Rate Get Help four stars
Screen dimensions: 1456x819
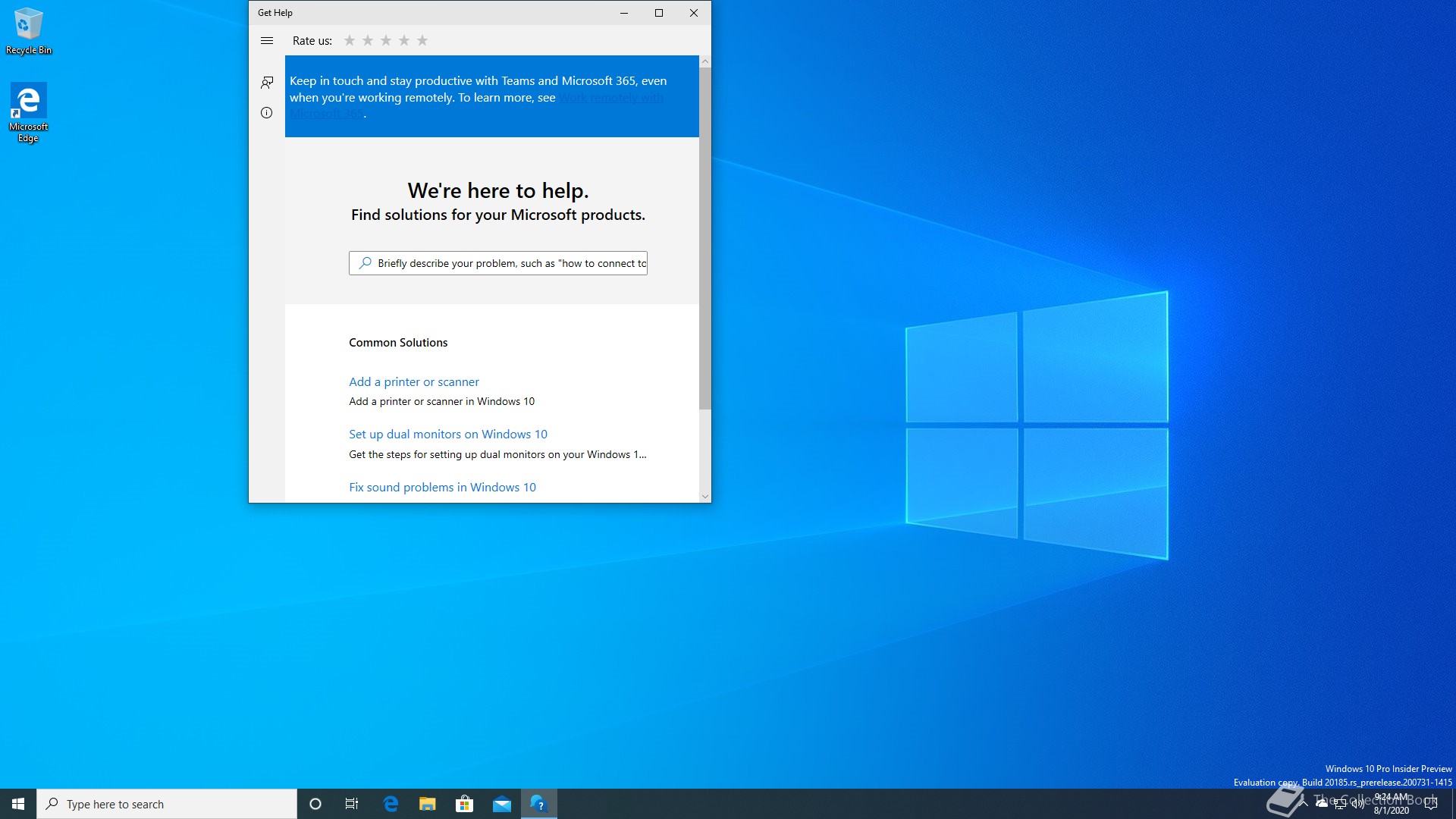tap(404, 40)
